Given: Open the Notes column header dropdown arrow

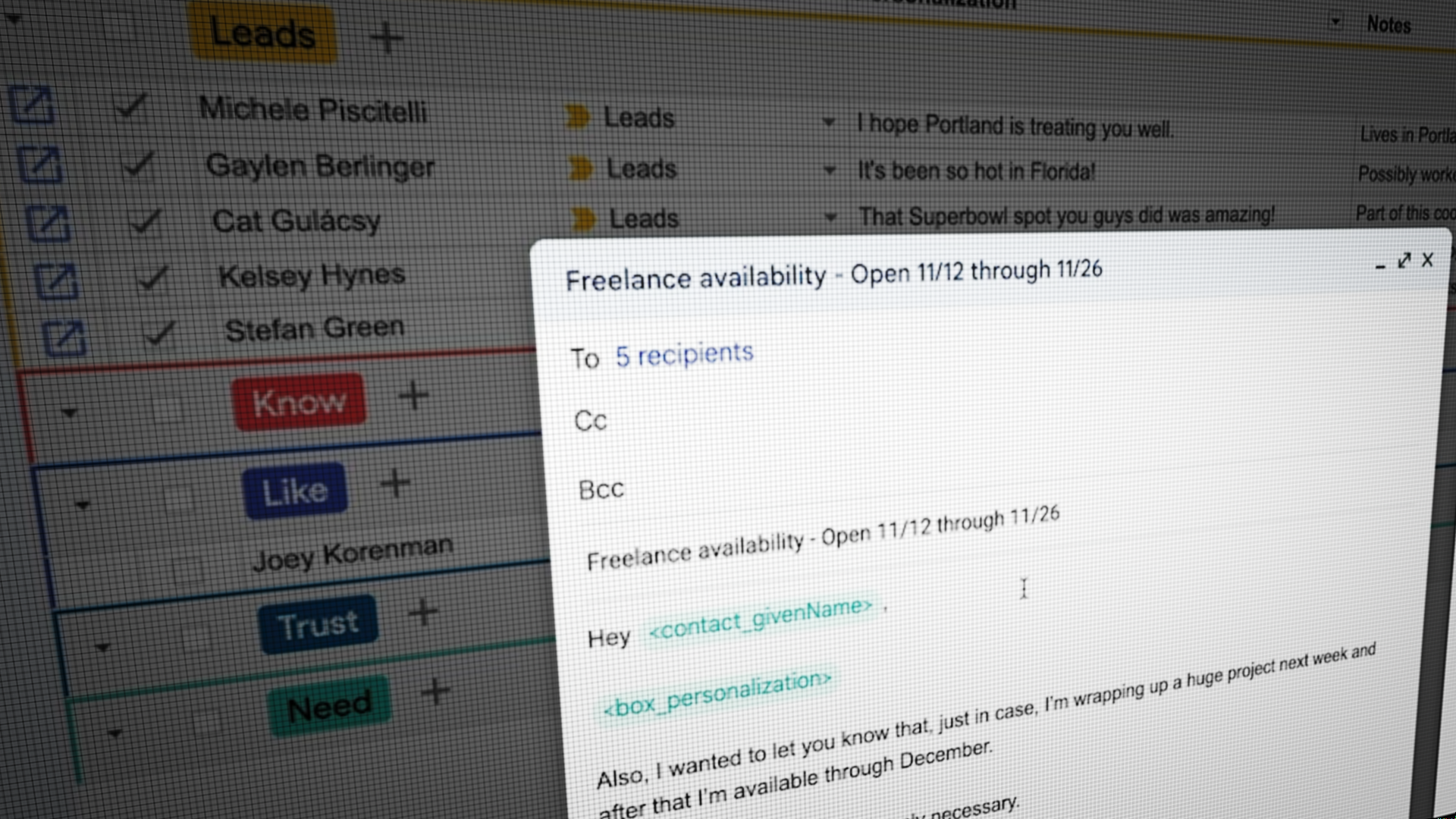Looking at the screenshot, I should (x=1335, y=22).
